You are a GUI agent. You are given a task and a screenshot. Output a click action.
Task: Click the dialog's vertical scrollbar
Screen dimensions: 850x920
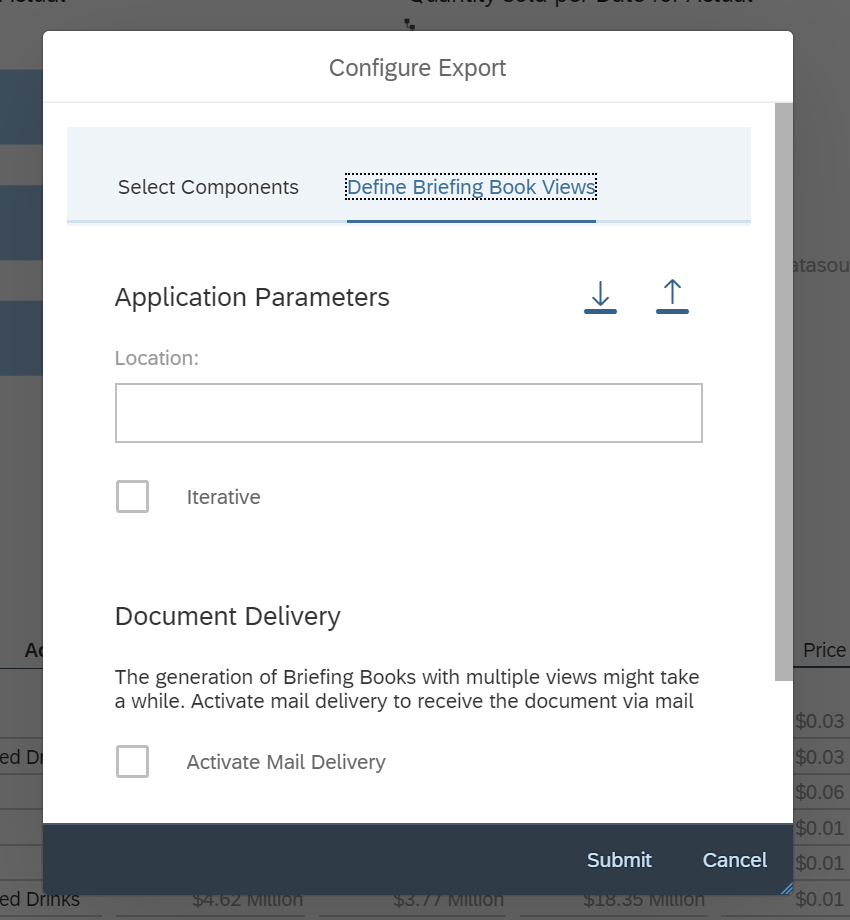click(x=784, y=392)
